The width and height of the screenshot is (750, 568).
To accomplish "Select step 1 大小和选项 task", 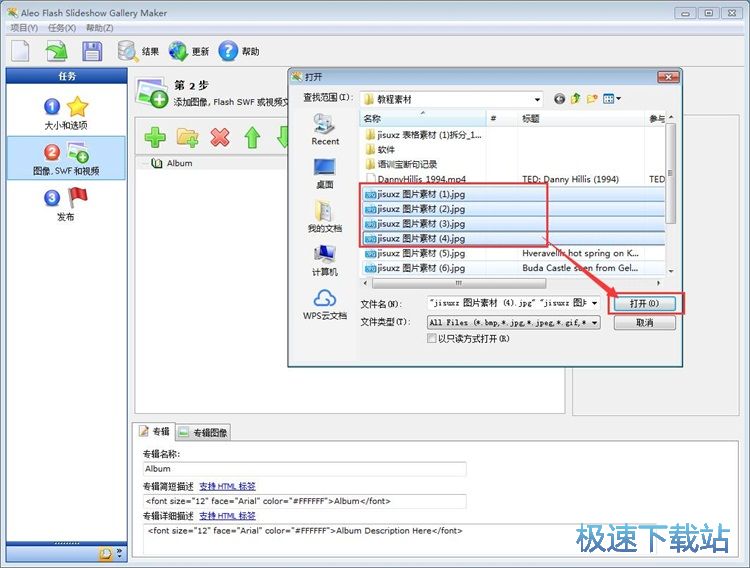I will (66, 113).
